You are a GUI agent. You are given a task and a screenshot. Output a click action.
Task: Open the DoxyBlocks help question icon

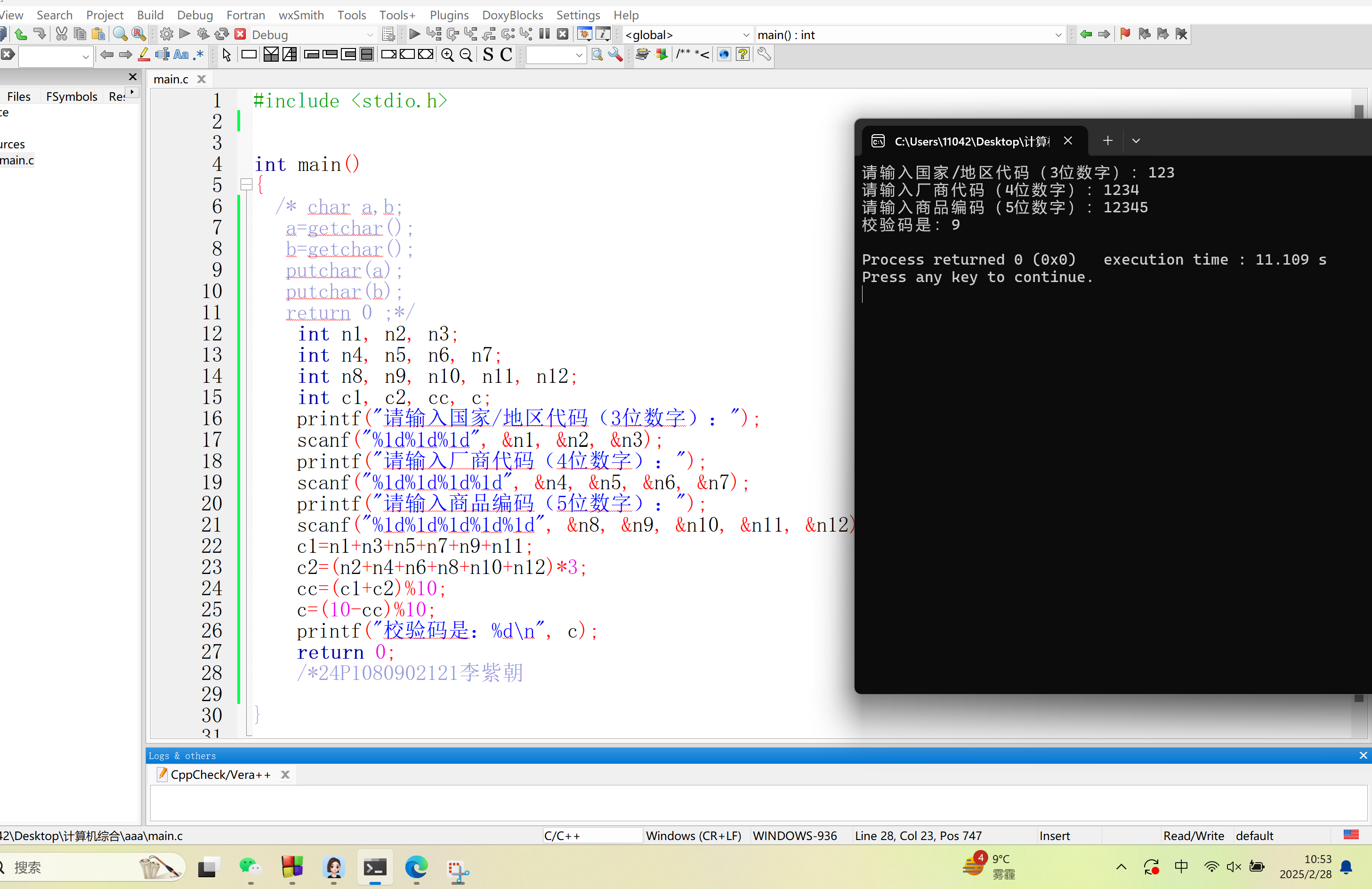pos(743,55)
